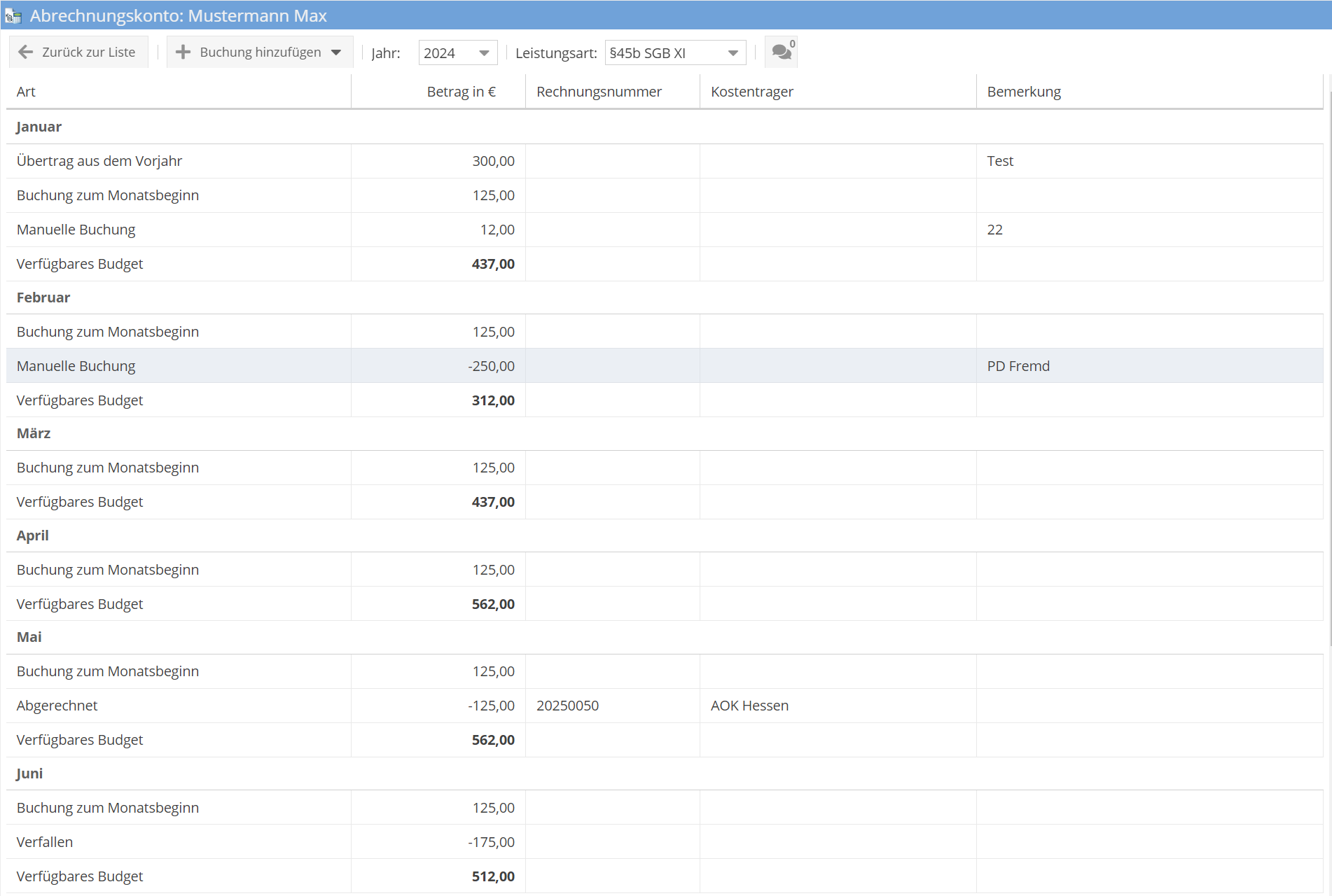Click invoice number 20250050
Viewport: 1332px width, 896px height.
[567, 706]
